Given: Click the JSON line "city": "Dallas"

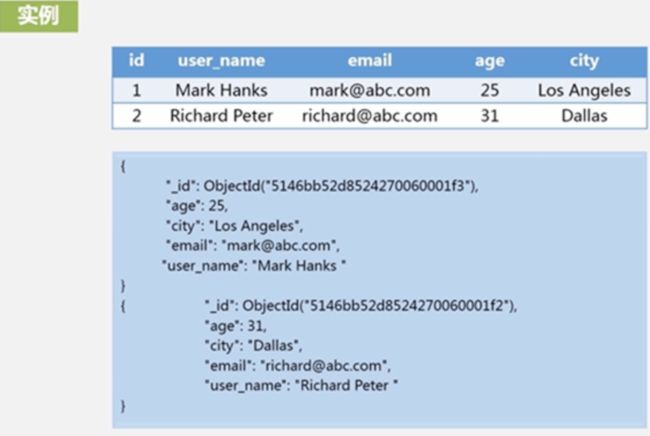Looking at the screenshot, I should [253, 346].
